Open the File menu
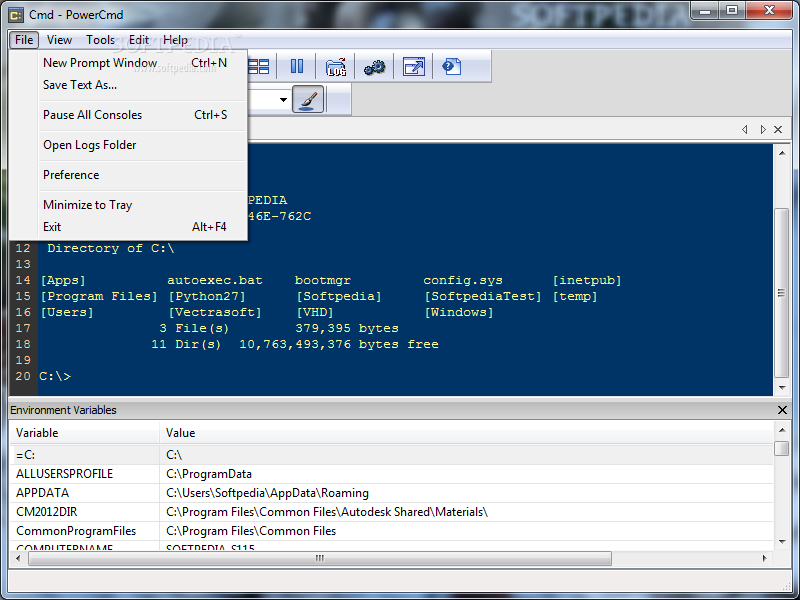This screenshot has height=600, width=800. point(24,40)
